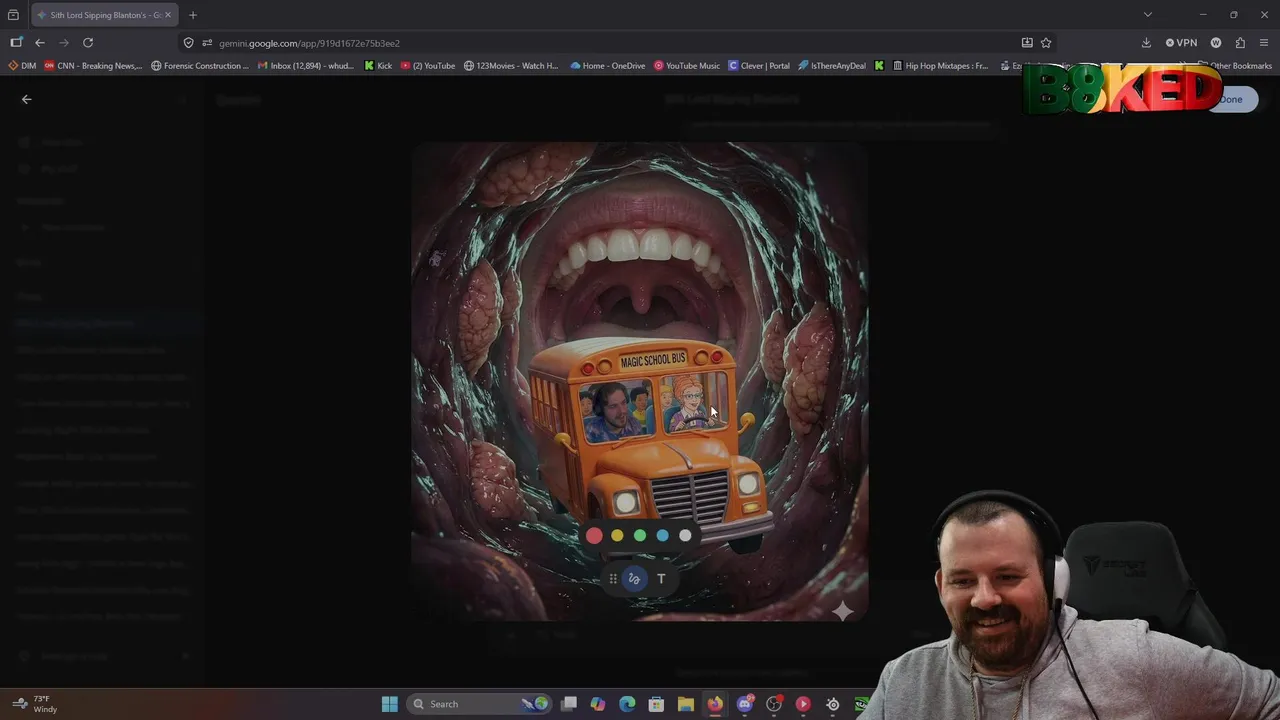Open the browser hamburger menu
Screen dimensions: 1280x720
(1264, 43)
